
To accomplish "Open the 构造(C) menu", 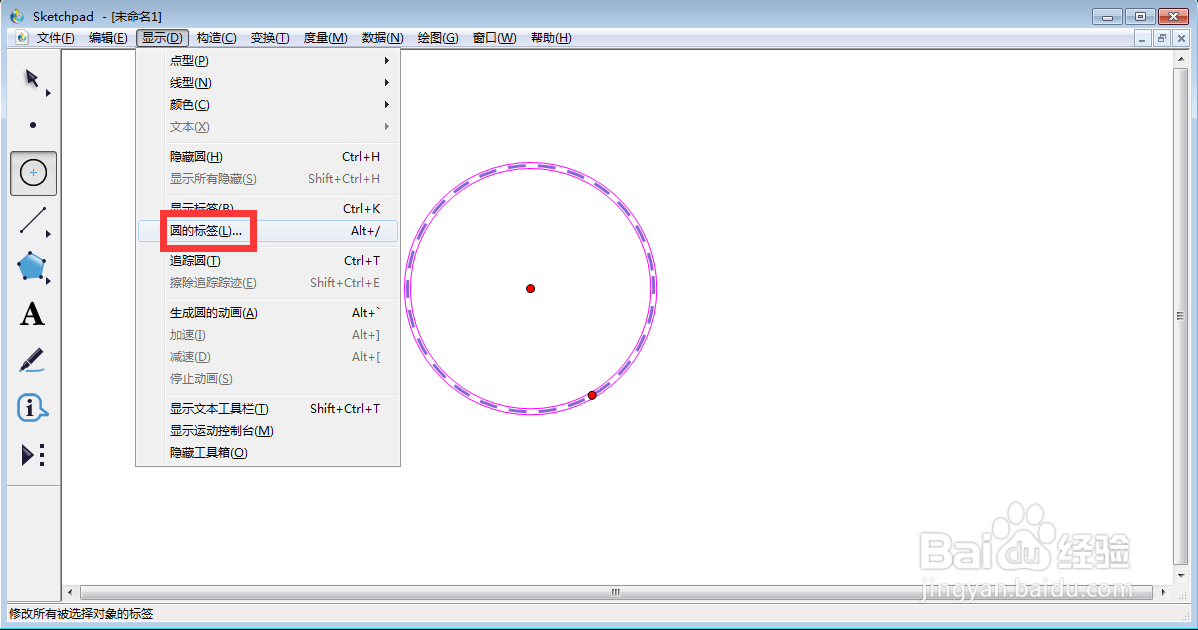I will [216, 37].
